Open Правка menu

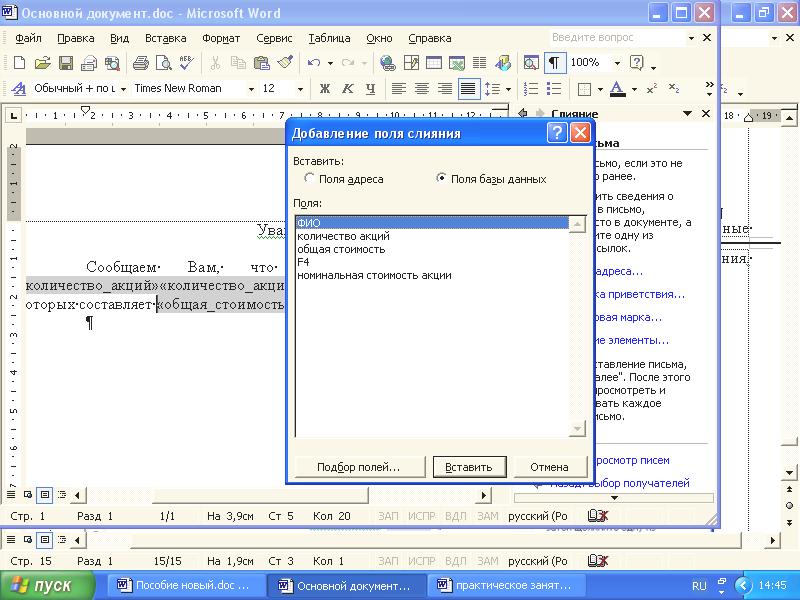tap(76, 38)
